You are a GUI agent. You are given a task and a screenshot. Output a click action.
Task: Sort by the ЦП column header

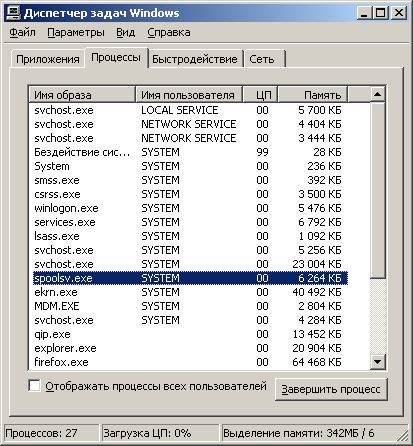pos(260,95)
